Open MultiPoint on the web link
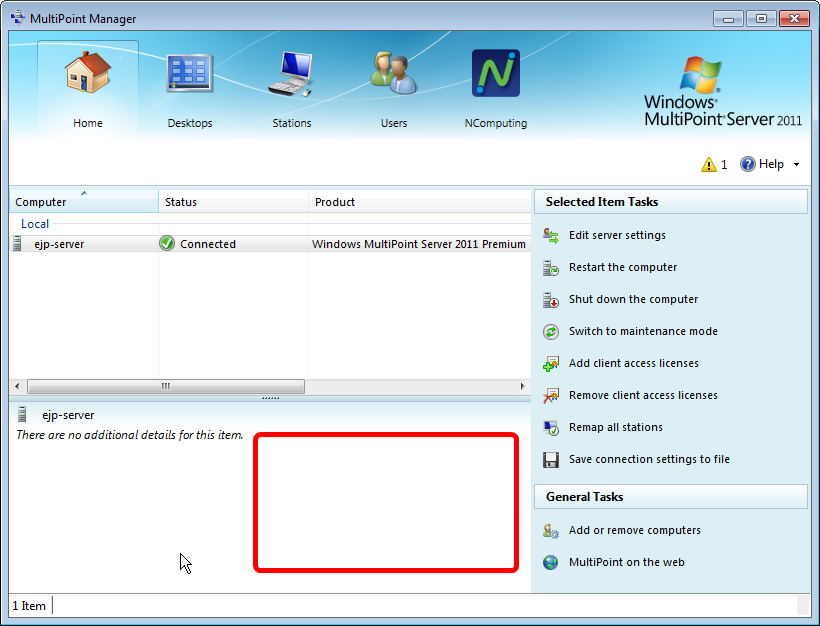The height and width of the screenshot is (626, 820). tap(627, 562)
